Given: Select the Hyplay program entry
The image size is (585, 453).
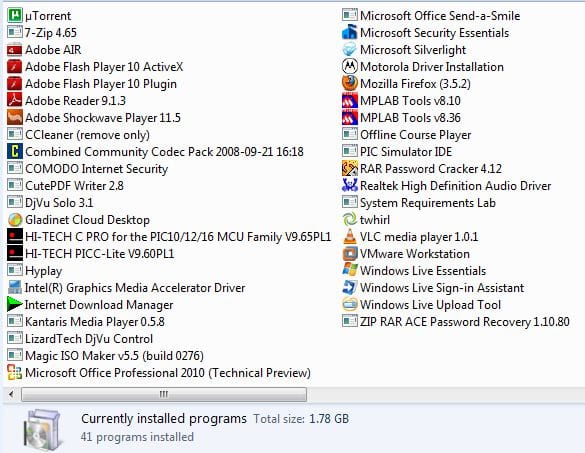Looking at the screenshot, I should pos(35,271).
